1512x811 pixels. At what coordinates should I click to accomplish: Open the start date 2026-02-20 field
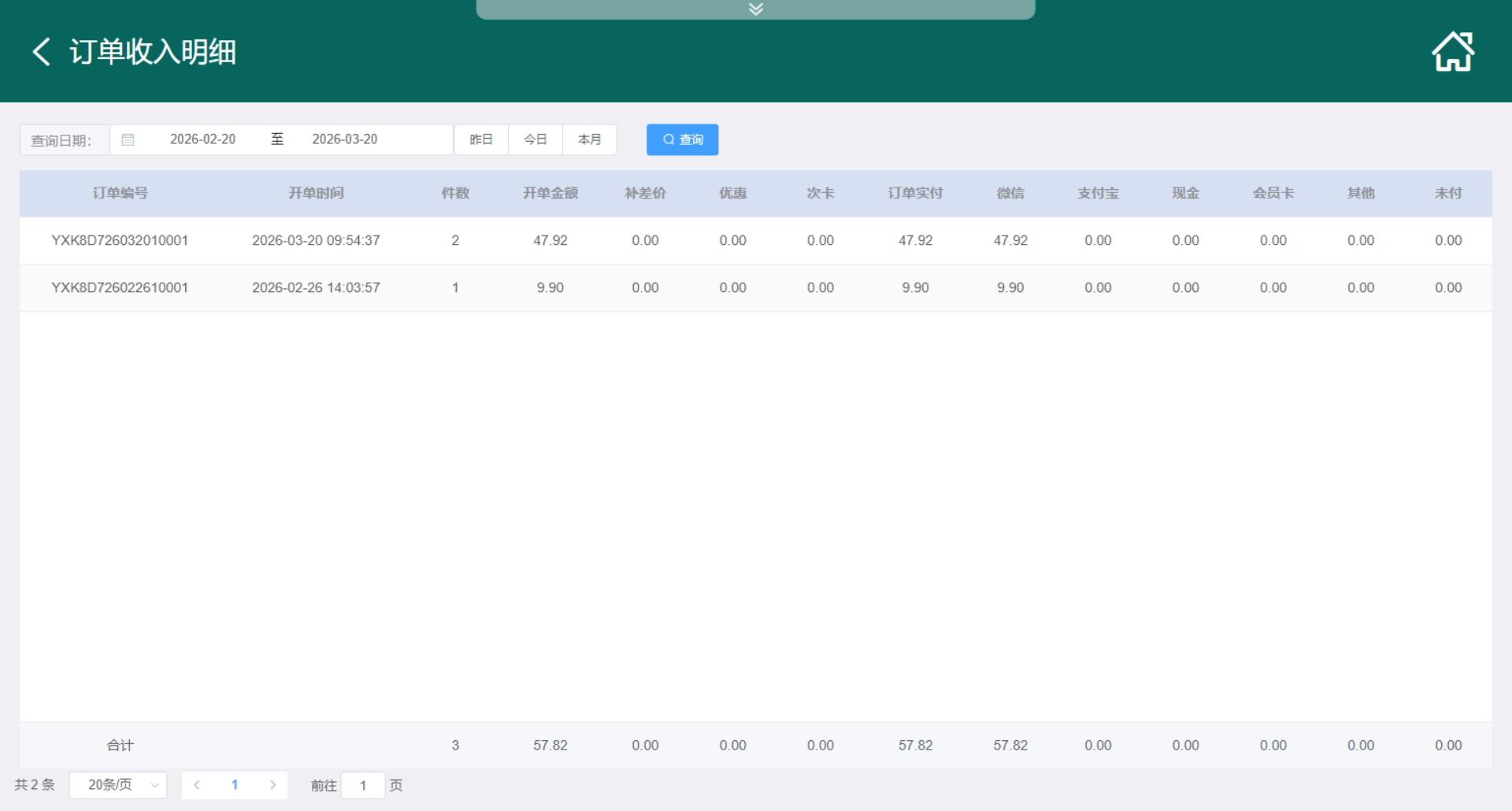[x=202, y=139]
